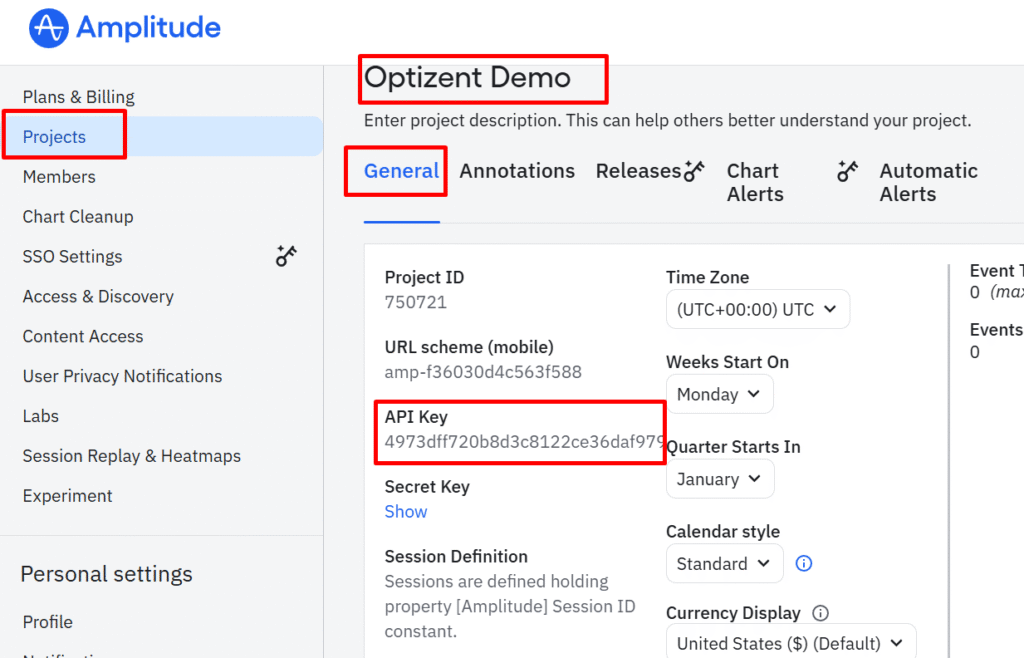
Task: Click the project description field
Action: [x=667, y=121]
